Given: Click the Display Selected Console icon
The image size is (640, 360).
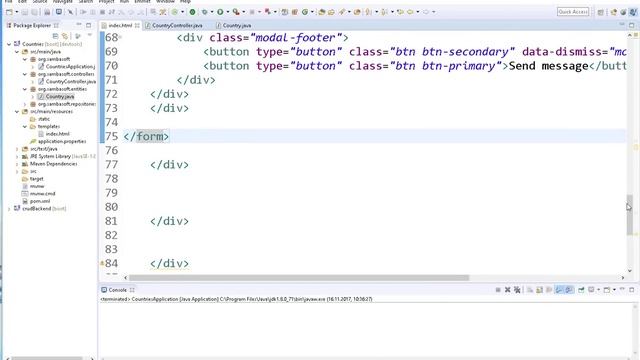Looking at the screenshot, I should 591,290.
